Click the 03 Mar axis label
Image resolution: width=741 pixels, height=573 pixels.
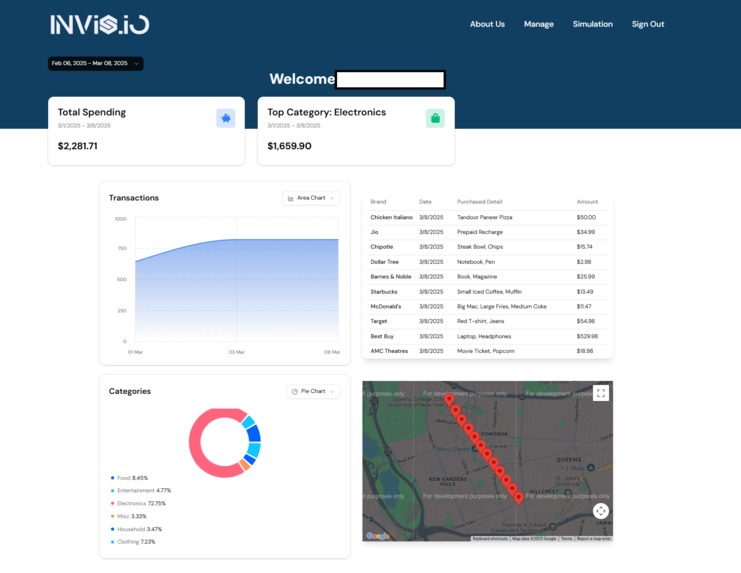coord(237,352)
